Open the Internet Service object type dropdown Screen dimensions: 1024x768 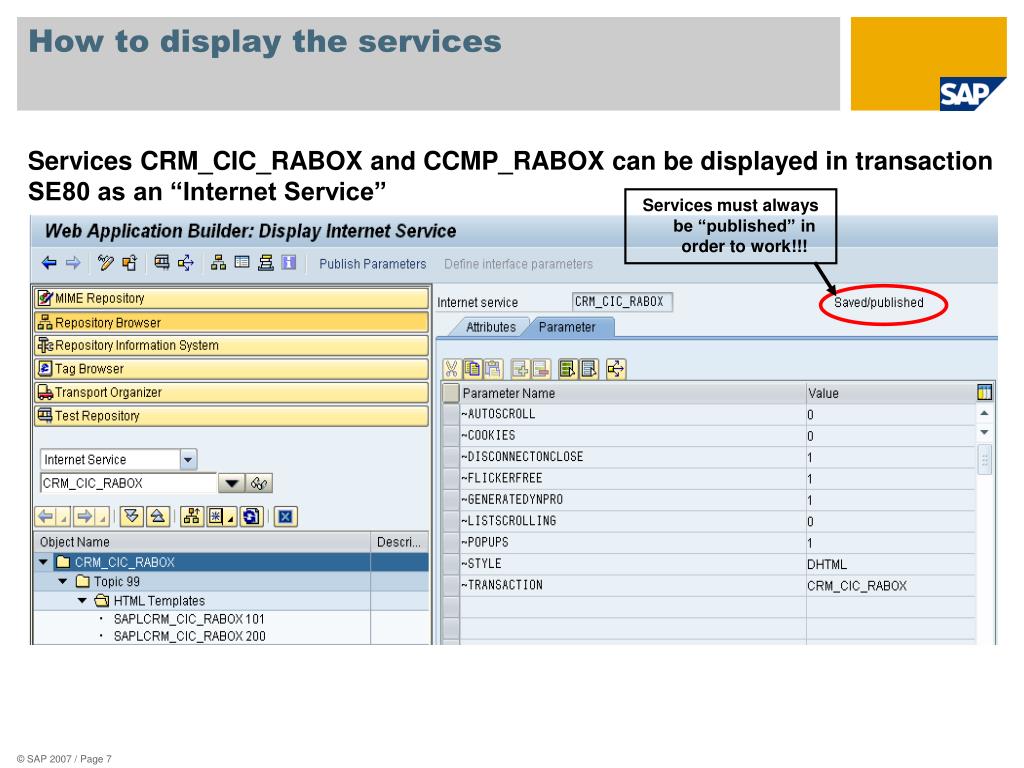click(x=188, y=460)
